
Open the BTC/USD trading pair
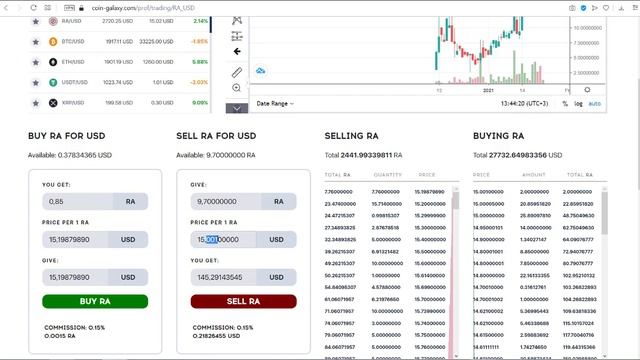tap(119, 42)
